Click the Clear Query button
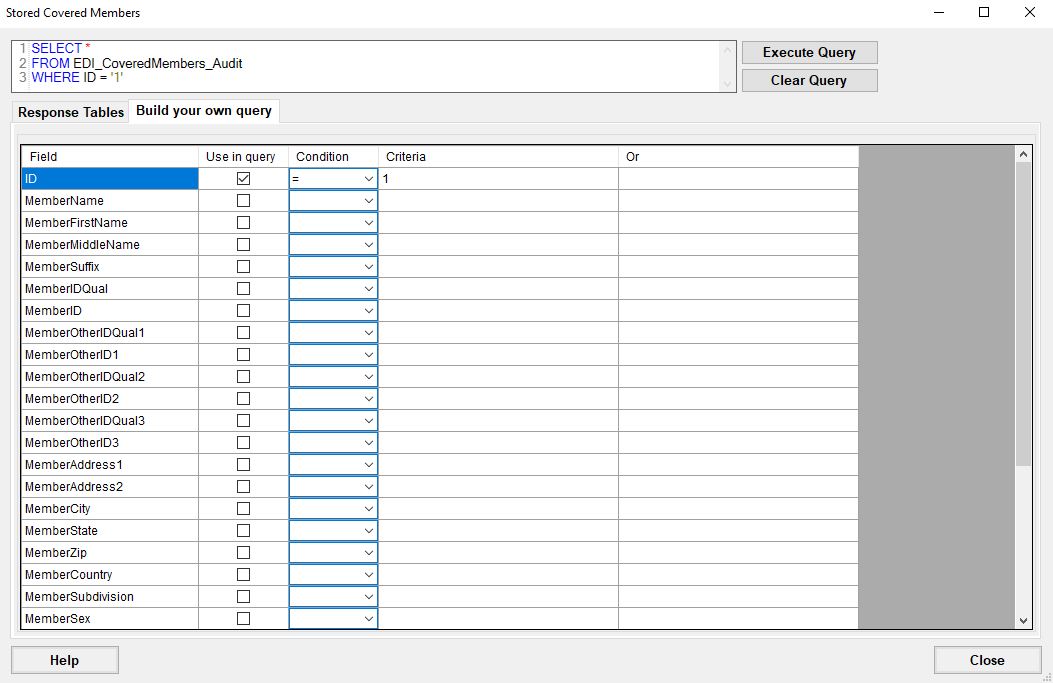The width and height of the screenshot is (1053, 683). pyautogui.click(x=809, y=81)
